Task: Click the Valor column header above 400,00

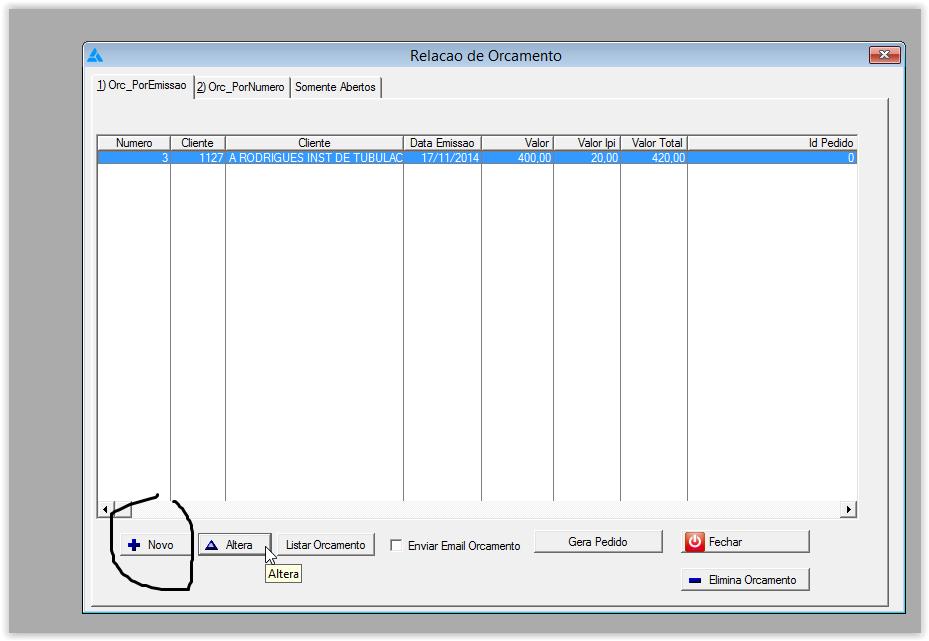Action: pos(518,143)
